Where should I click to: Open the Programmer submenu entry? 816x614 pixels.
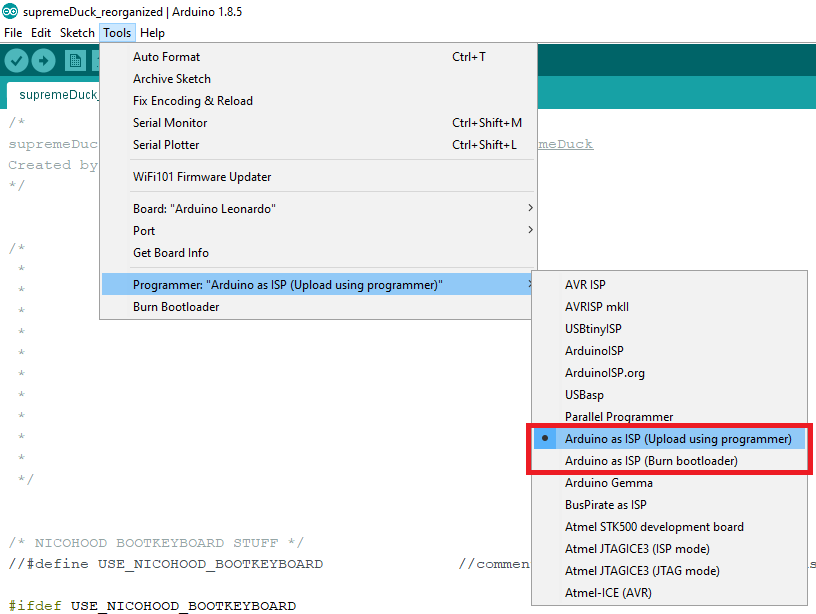(x=318, y=285)
